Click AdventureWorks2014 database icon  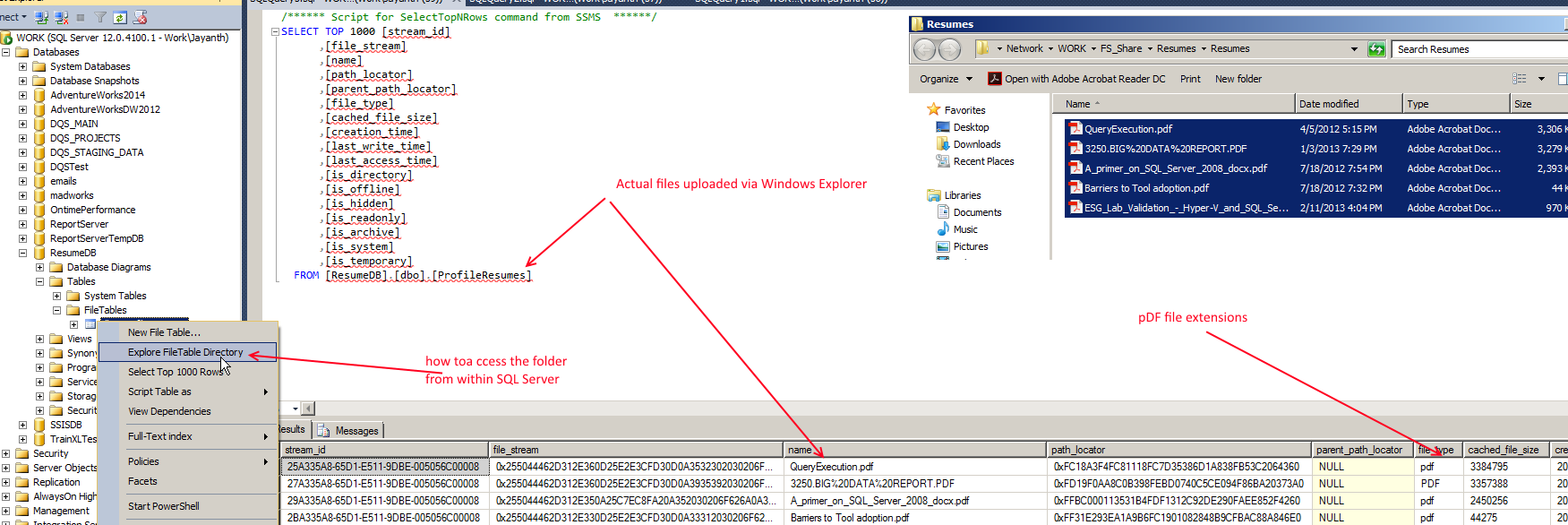point(39,95)
